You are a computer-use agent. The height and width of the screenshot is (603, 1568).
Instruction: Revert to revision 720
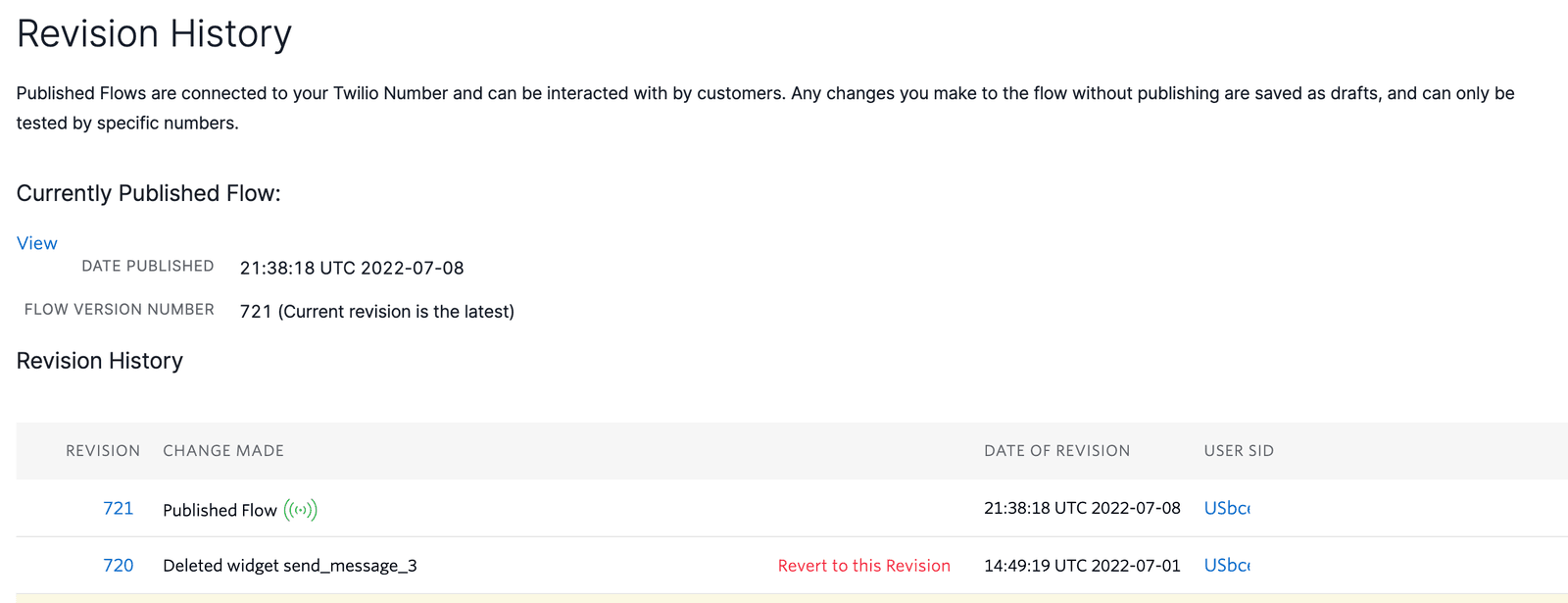point(863,565)
